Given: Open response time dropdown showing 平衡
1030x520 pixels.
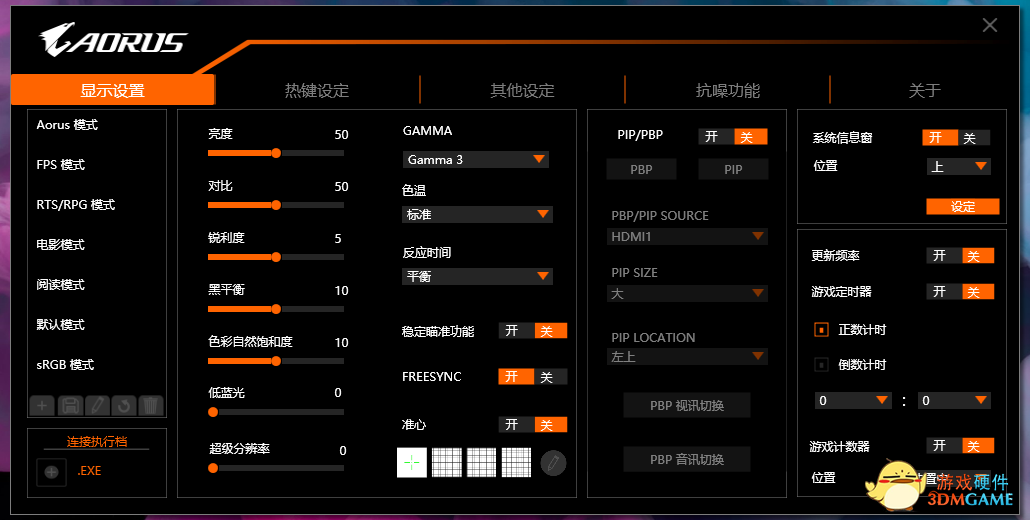Looking at the screenshot, I should click(477, 276).
